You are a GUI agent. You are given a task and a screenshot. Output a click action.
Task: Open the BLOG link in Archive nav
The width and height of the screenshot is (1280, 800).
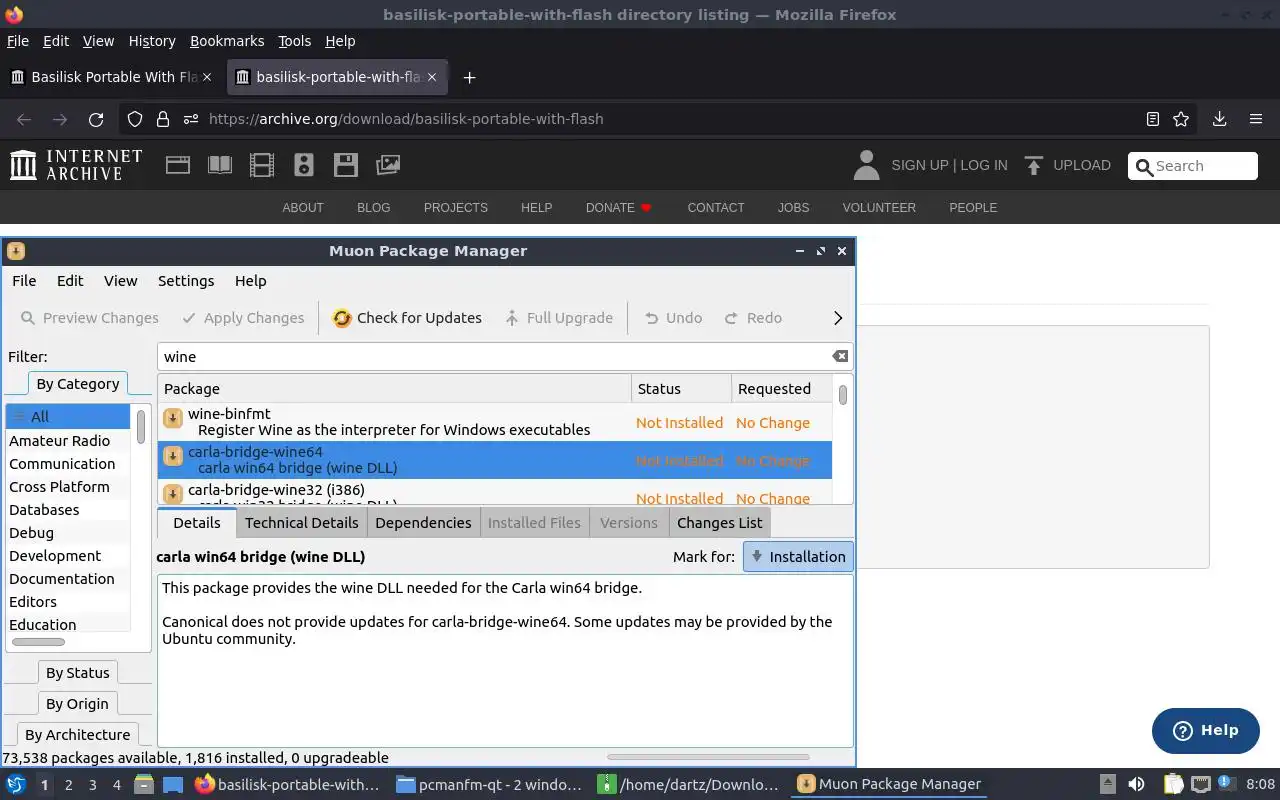point(373,208)
